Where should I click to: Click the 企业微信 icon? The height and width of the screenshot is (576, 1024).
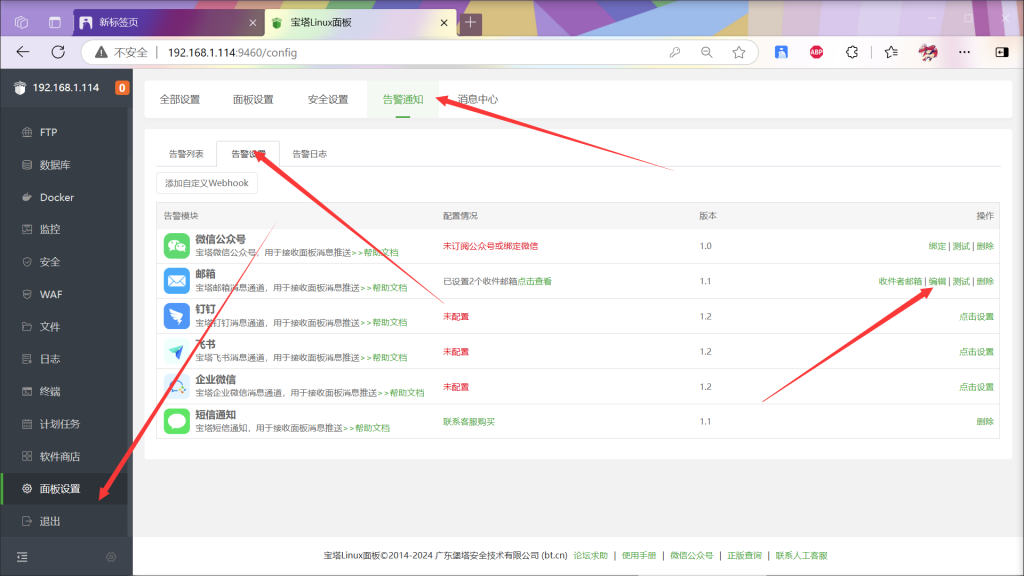click(176, 387)
